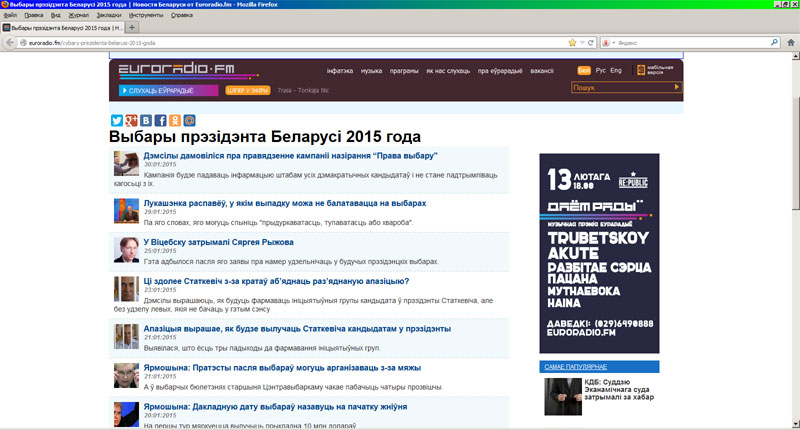Open the Инструменты menu
The height and width of the screenshot is (430, 800).
tap(146, 16)
